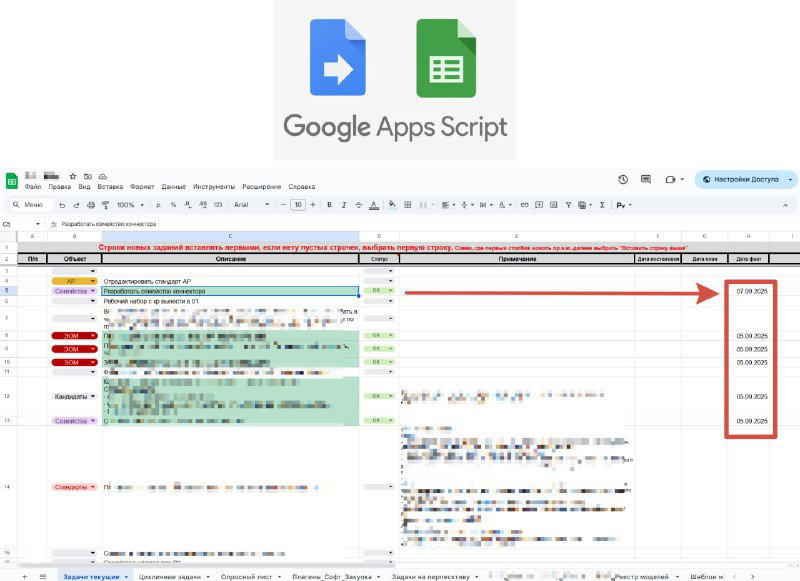Click the insert comment icon
Screen dimensions: 800x581
[539, 205]
